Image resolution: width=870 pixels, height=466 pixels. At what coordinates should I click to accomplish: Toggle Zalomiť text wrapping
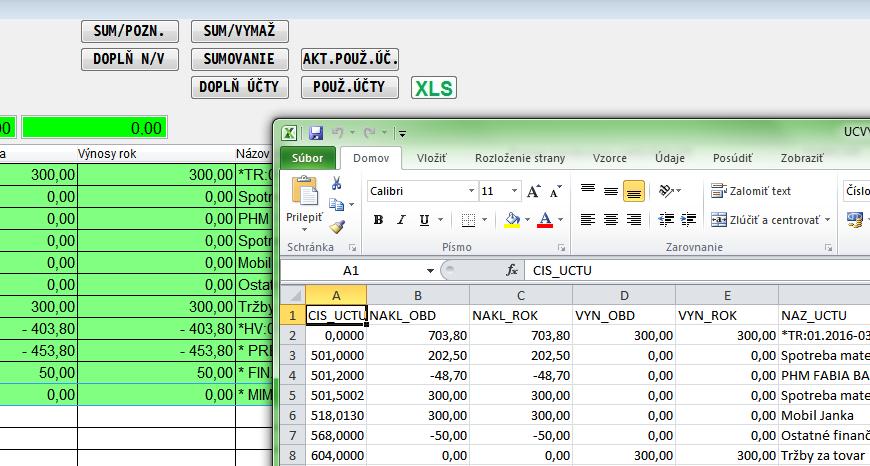point(751,191)
